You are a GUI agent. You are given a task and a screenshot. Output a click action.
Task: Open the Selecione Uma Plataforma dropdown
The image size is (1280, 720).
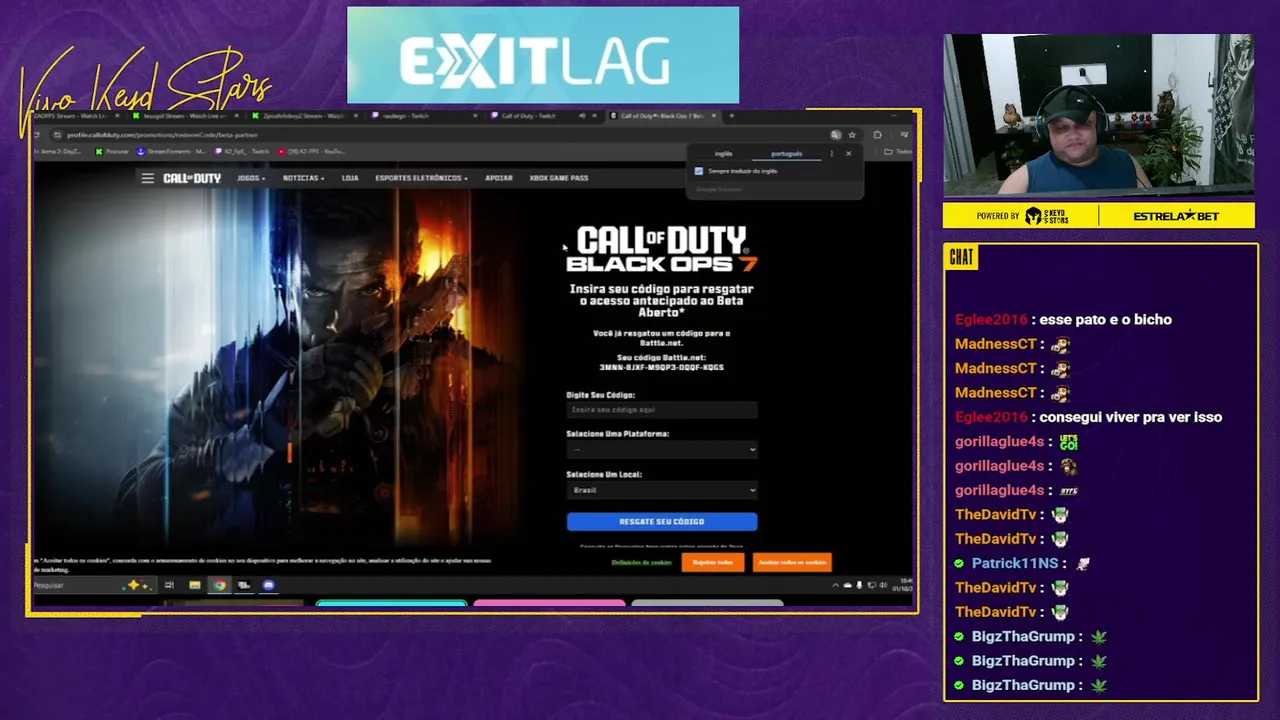coord(661,449)
